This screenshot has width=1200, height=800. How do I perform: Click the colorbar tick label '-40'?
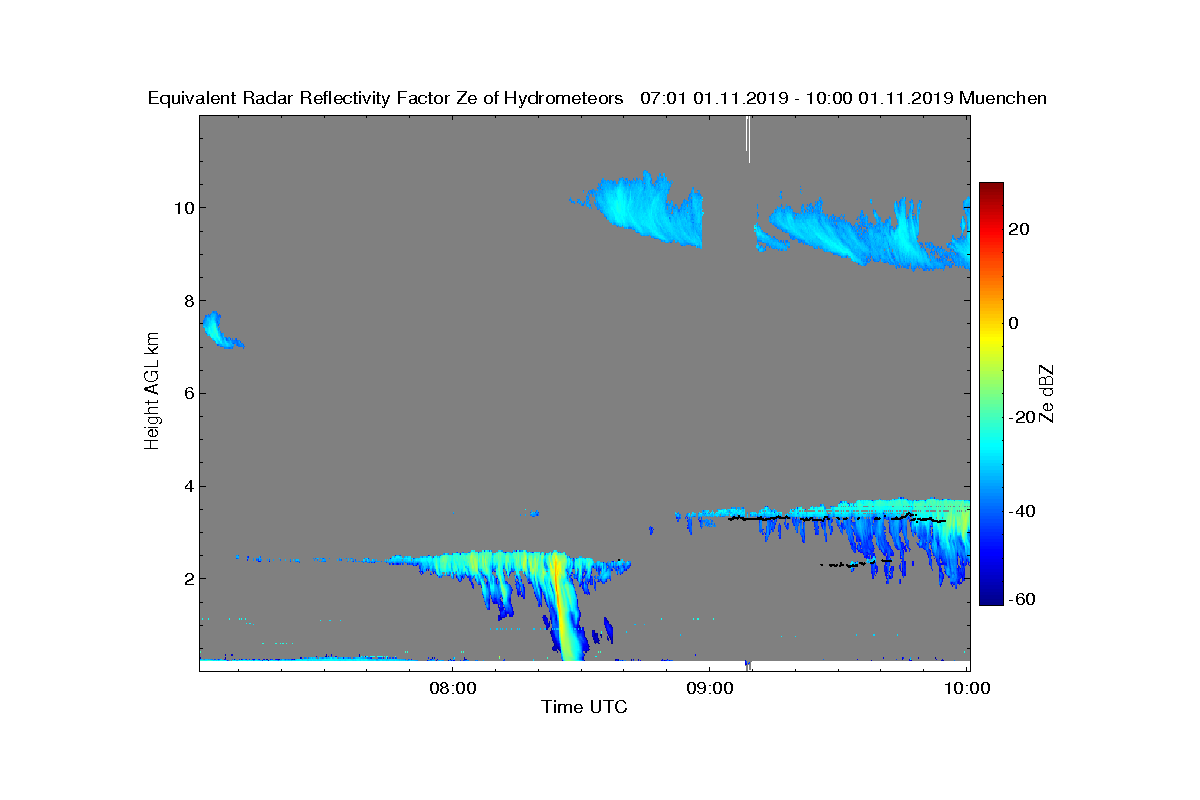[1020, 511]
